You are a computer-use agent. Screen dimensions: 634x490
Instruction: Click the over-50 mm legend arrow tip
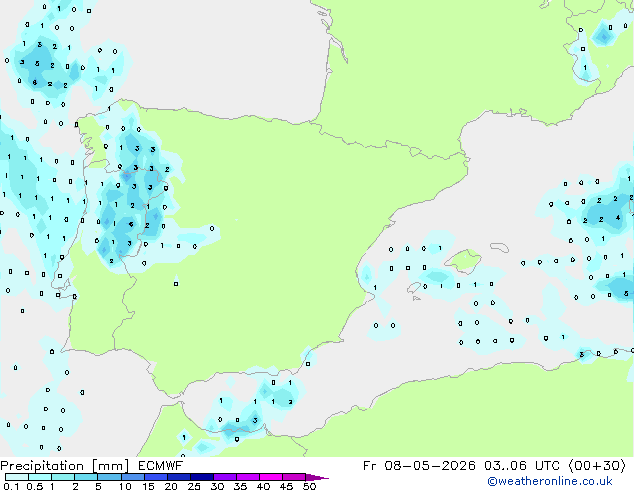317,477
